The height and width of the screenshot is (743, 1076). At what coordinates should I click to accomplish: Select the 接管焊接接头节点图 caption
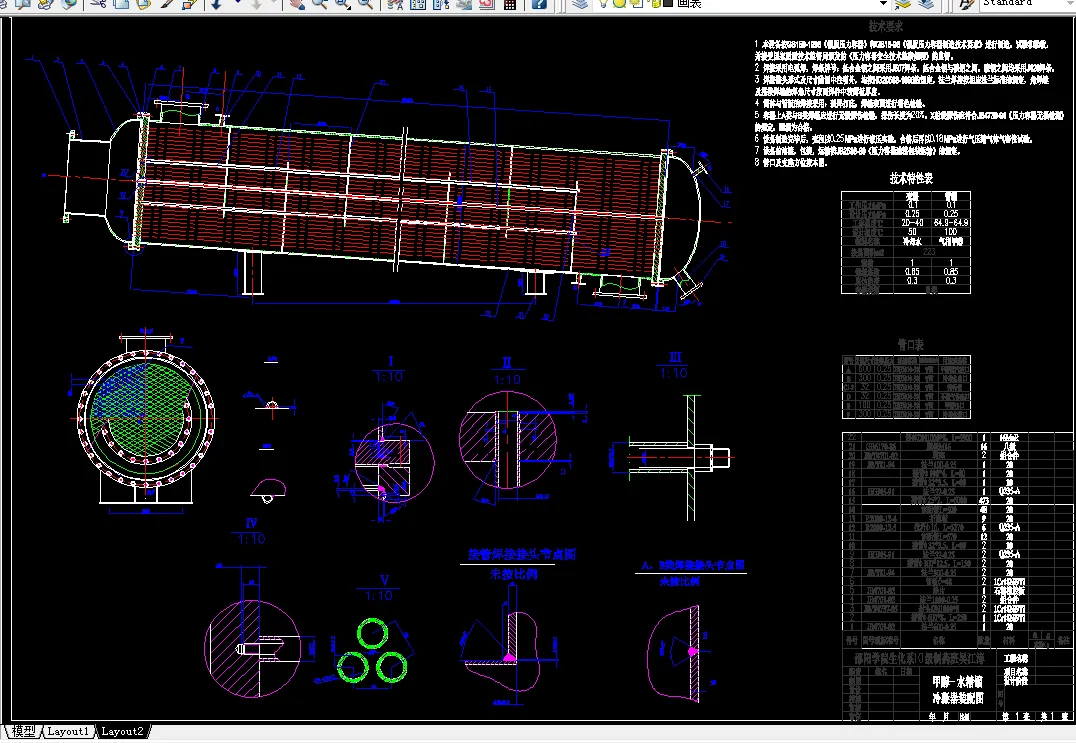[522, 554]
